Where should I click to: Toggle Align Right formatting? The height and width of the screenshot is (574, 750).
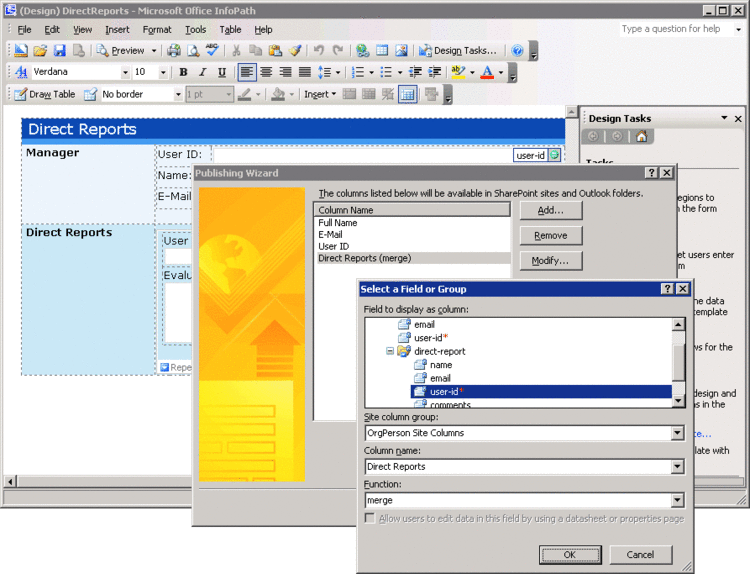[286, 72]
